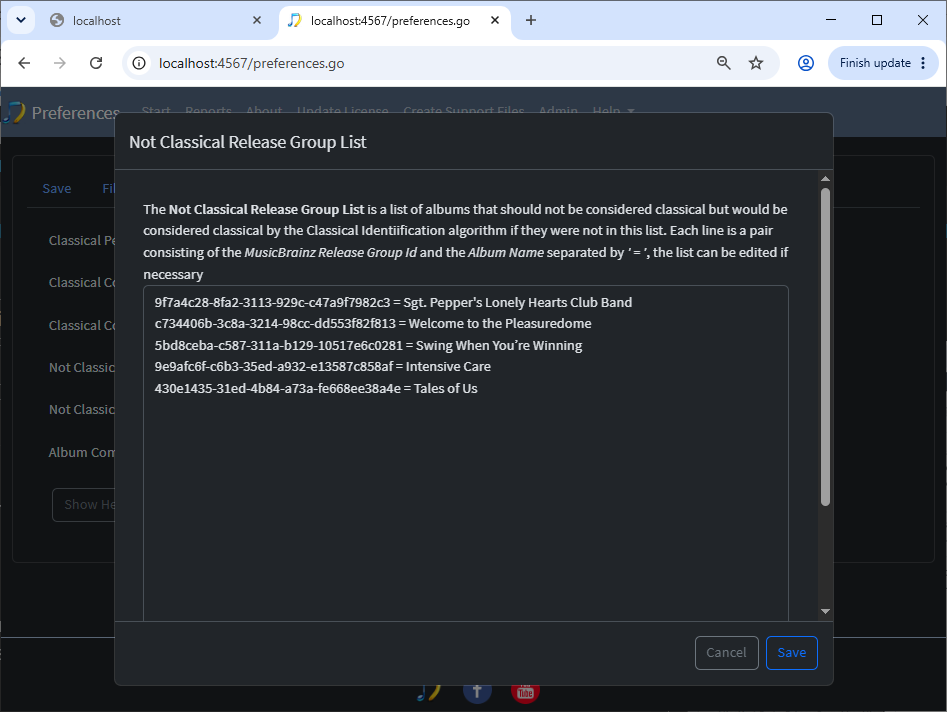Click the music note footer icon
947x712 pixels.
point(429,693)
